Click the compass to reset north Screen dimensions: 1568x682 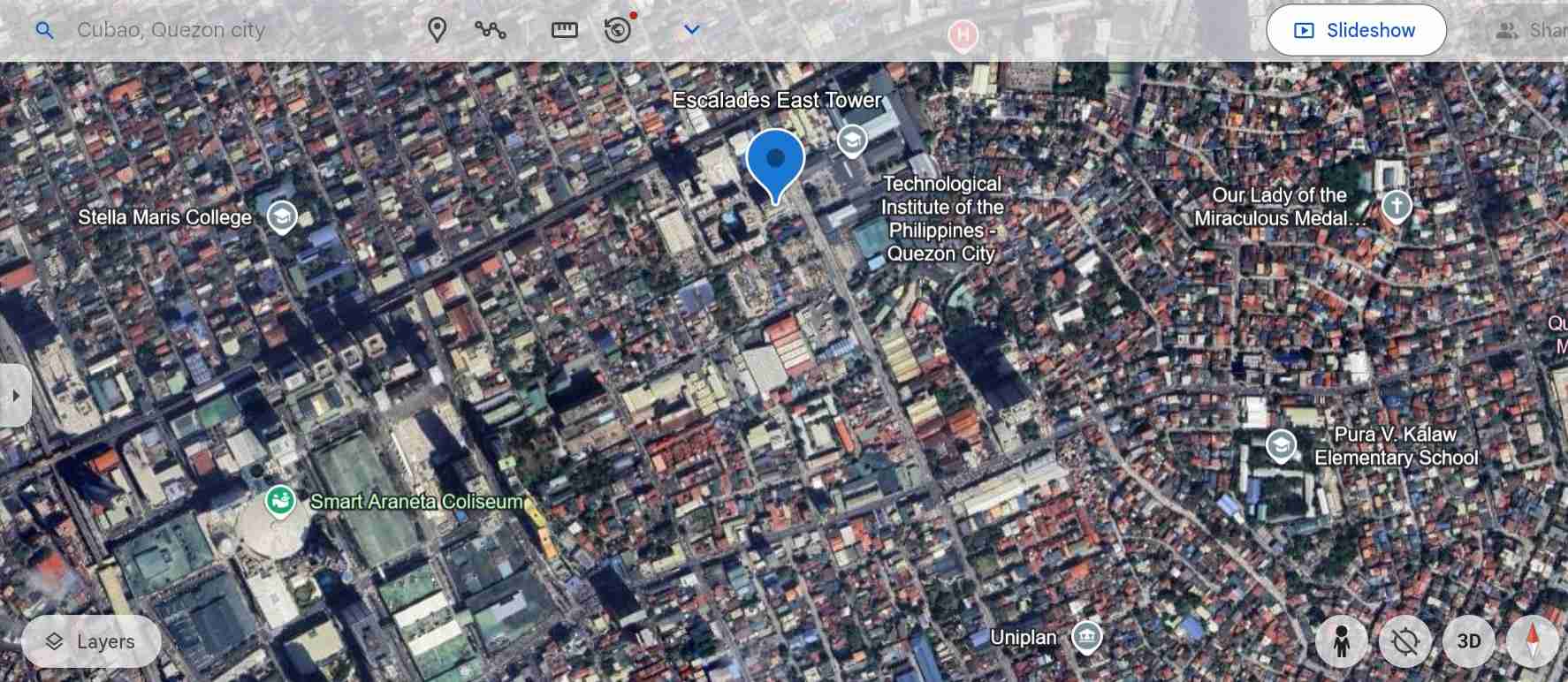[x=1534, y=641]
